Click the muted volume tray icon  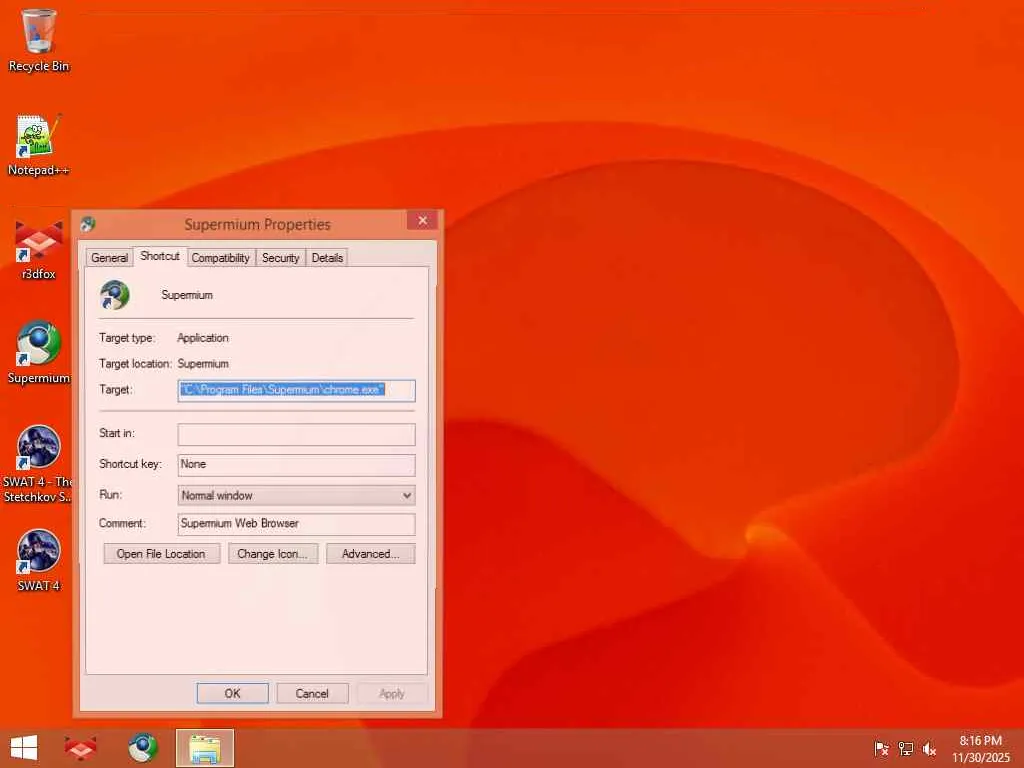(929, 748)
